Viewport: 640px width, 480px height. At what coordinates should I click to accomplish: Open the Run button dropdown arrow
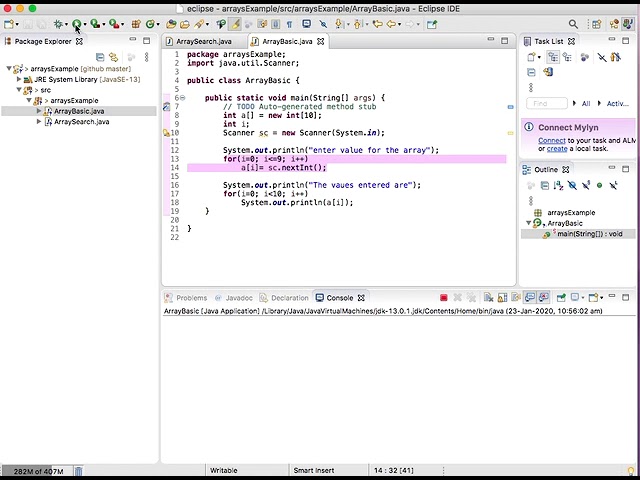pos(85,24)
